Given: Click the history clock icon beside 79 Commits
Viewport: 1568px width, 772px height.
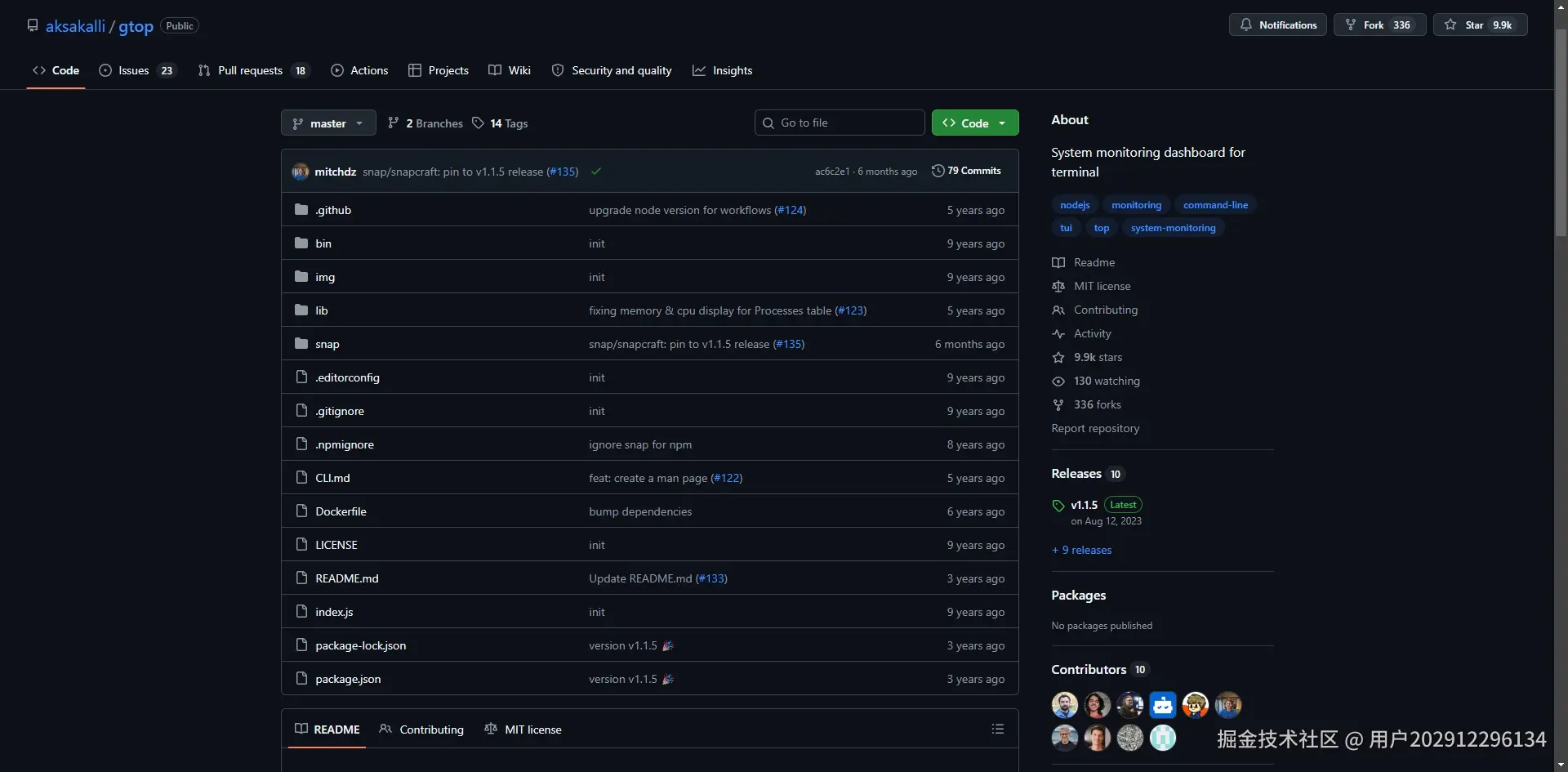Looking at the screenshot, I should coord(938,171).
